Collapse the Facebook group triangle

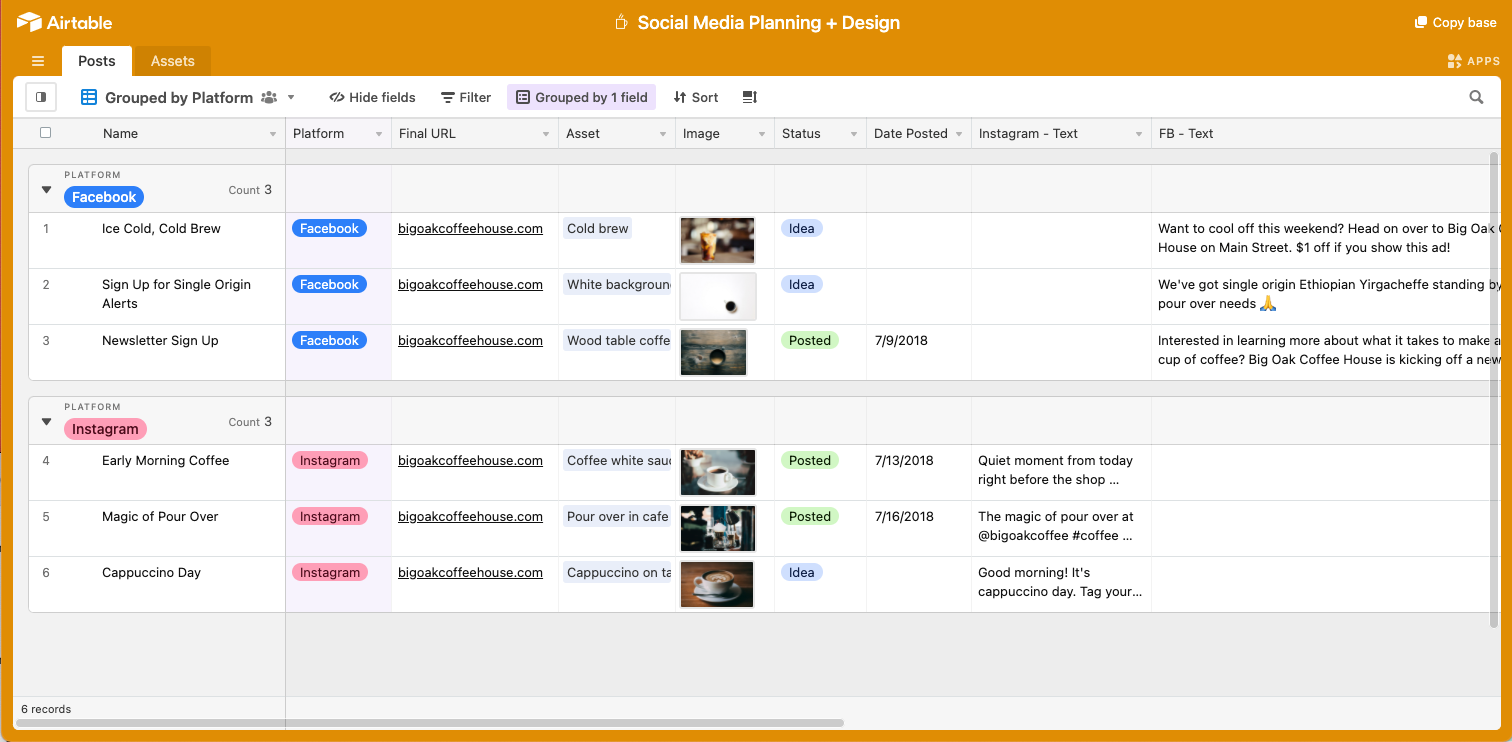(x=46, y=189)
